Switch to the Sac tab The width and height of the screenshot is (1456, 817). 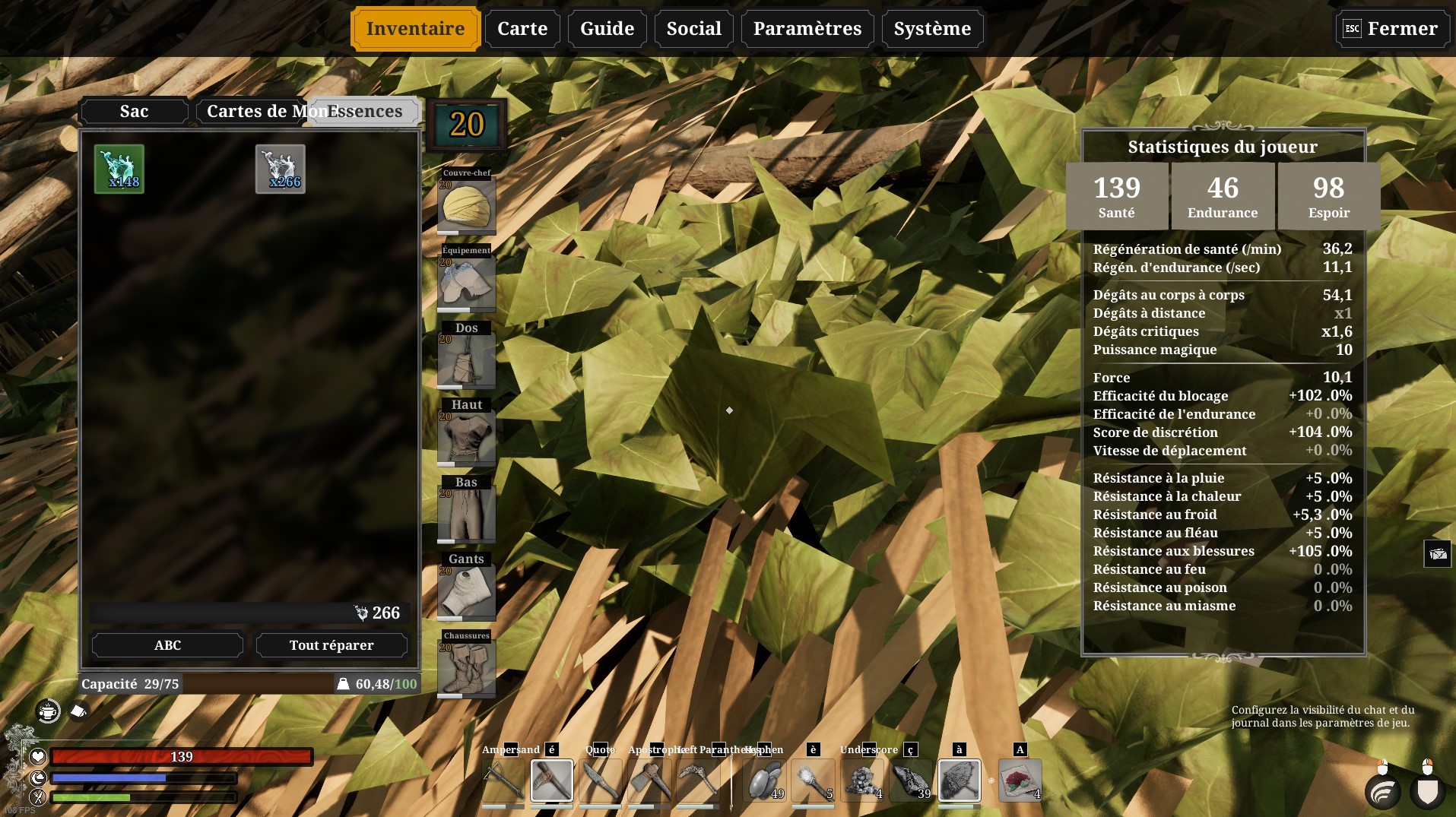pos(135,111)
